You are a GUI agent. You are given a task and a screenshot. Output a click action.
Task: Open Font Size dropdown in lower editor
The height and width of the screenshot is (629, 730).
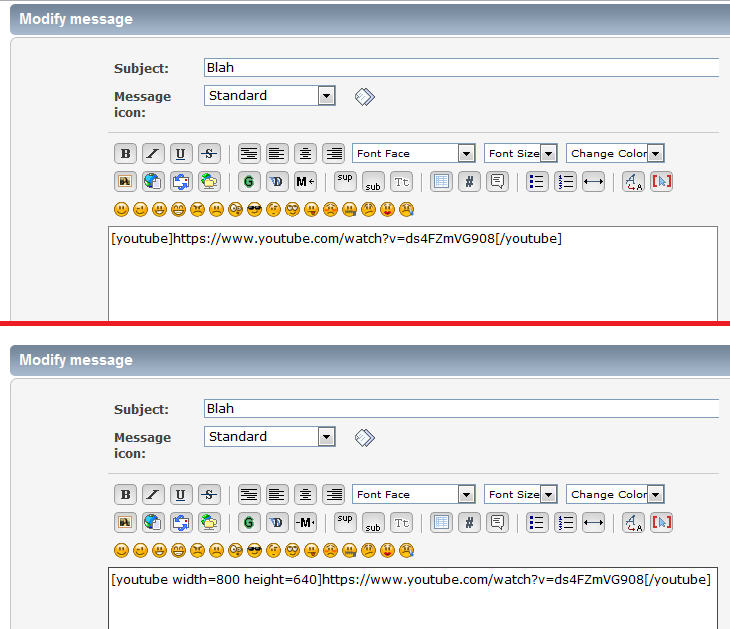pyautogui.click(x=520, y=494)
